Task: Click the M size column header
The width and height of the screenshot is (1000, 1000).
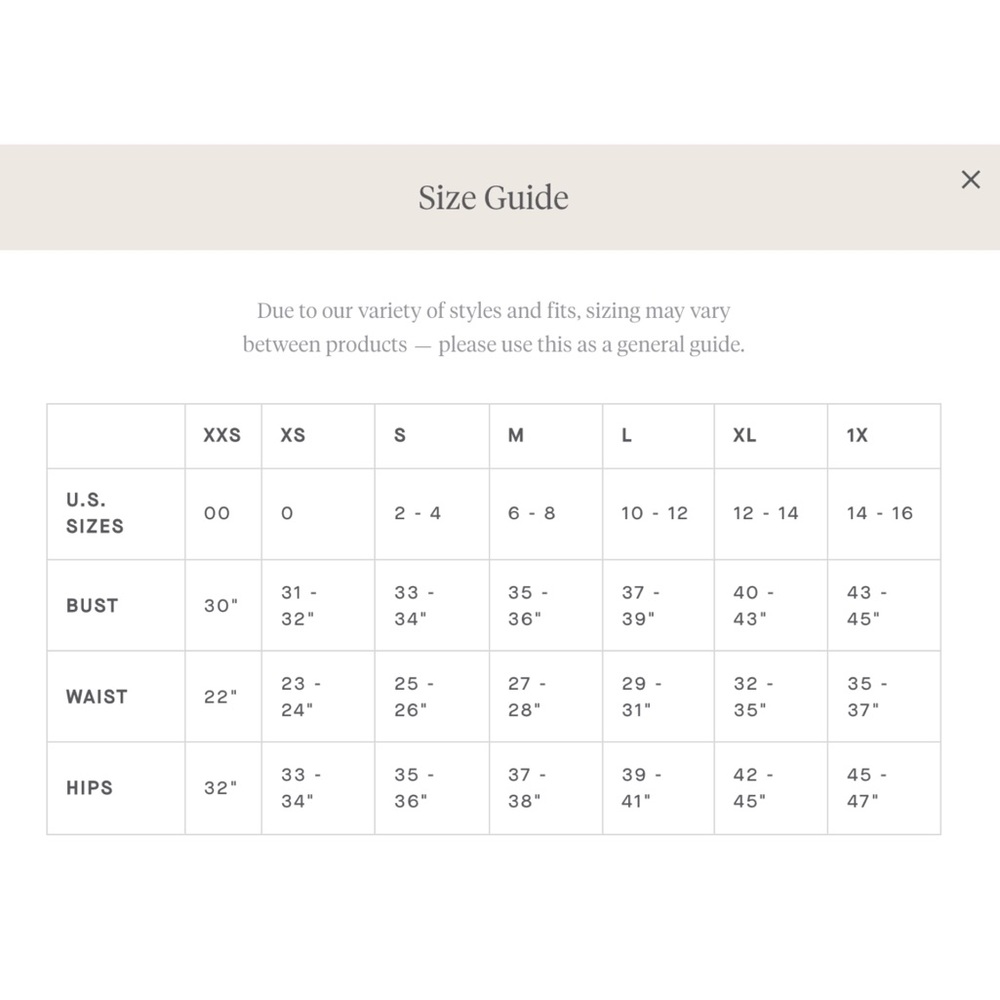Action: pos(516,436)
